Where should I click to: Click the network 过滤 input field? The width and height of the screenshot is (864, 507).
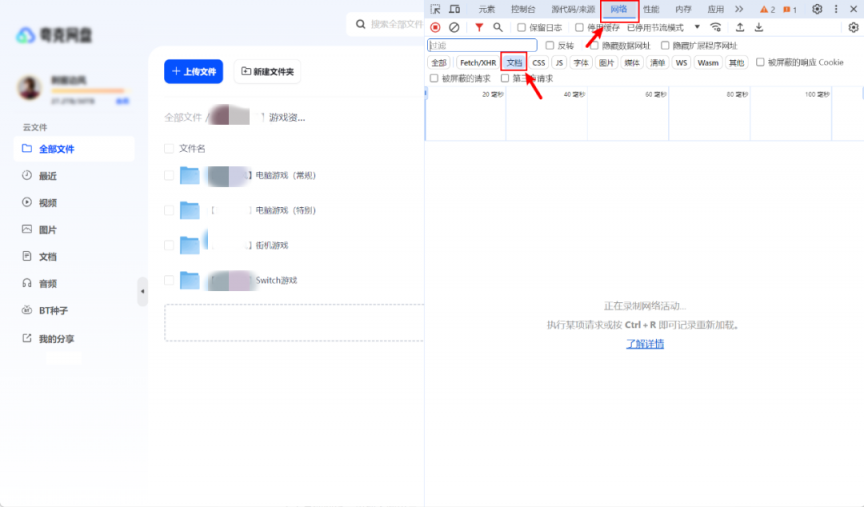(482, 45)
